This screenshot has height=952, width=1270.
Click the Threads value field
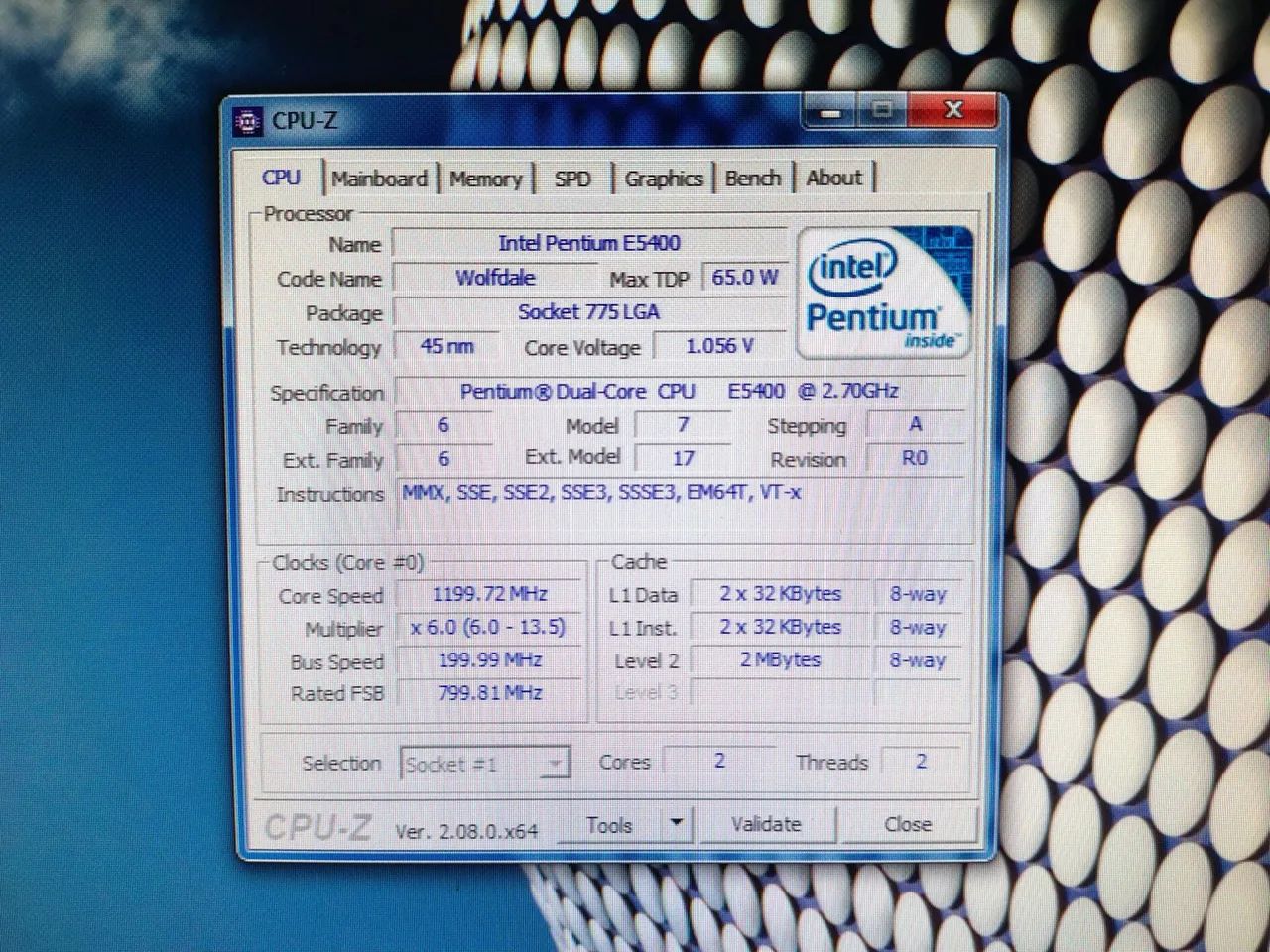pos(921,762)
